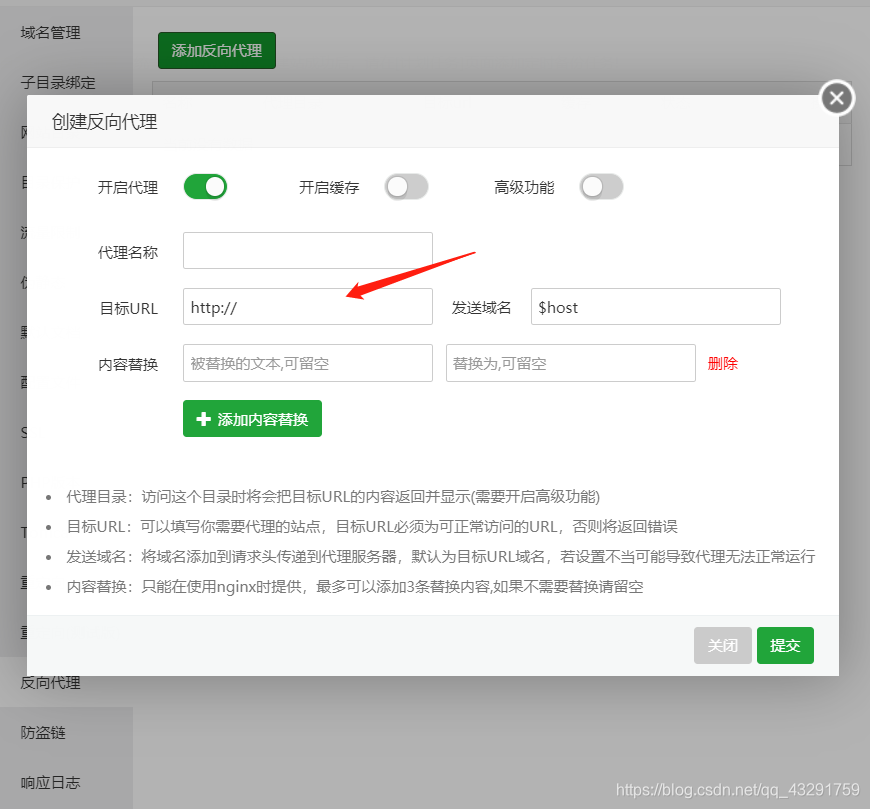Click the 替换为 input field
The image size is (870, 809).
pyautogui.click(x=570, y=363)
